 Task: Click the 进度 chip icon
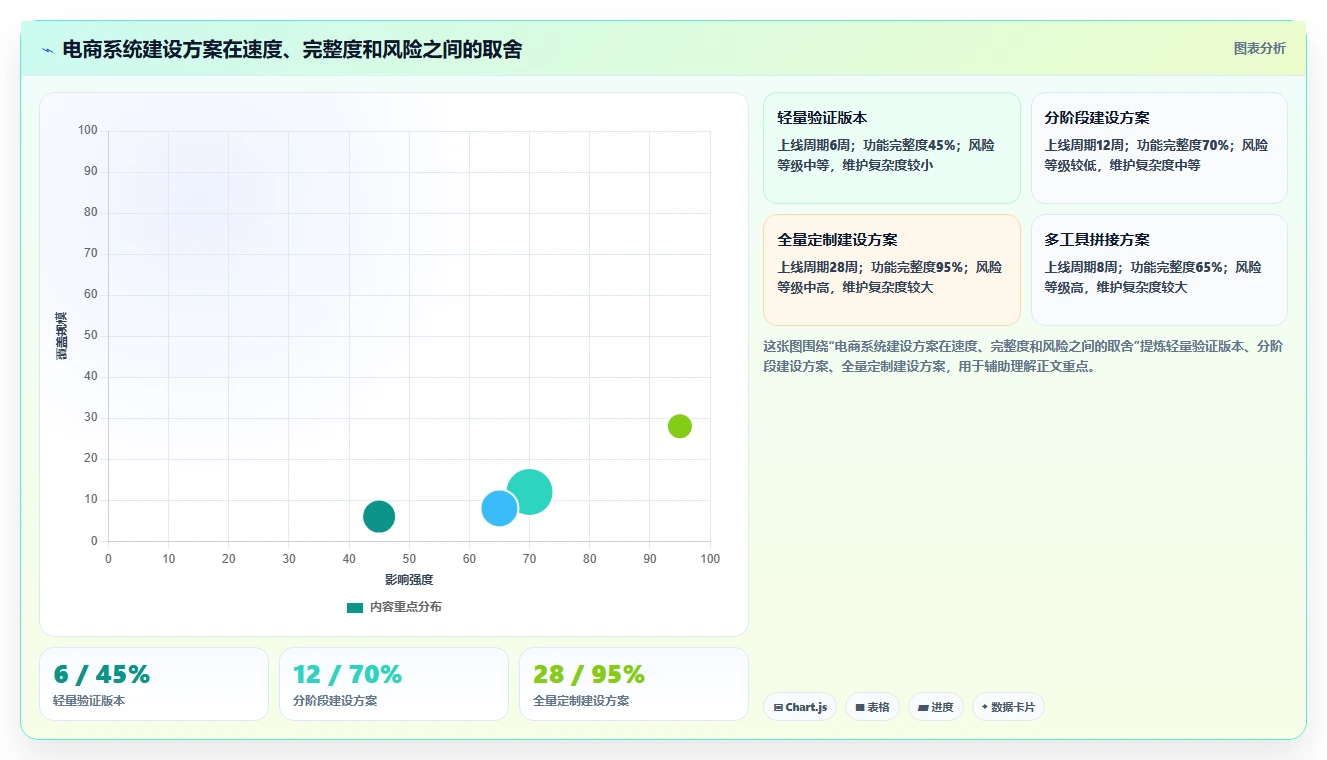923,707
